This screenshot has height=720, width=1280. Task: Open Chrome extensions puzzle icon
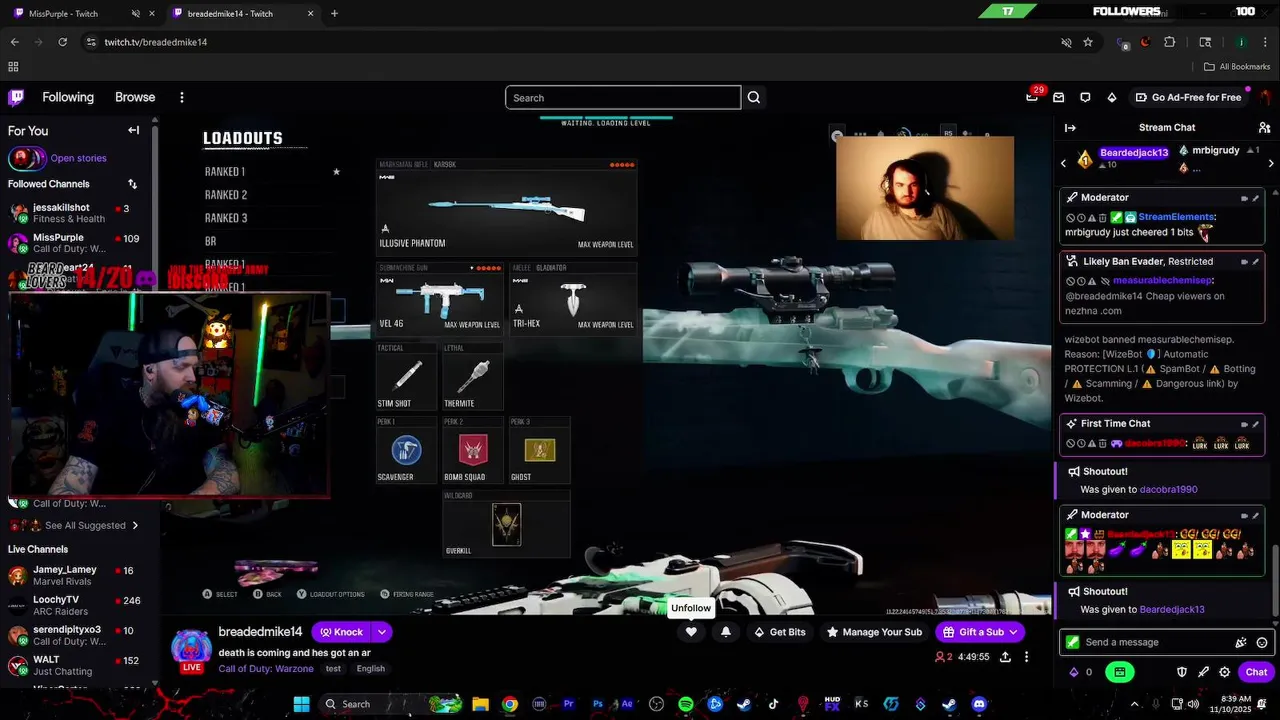(x=1170, y=42)
